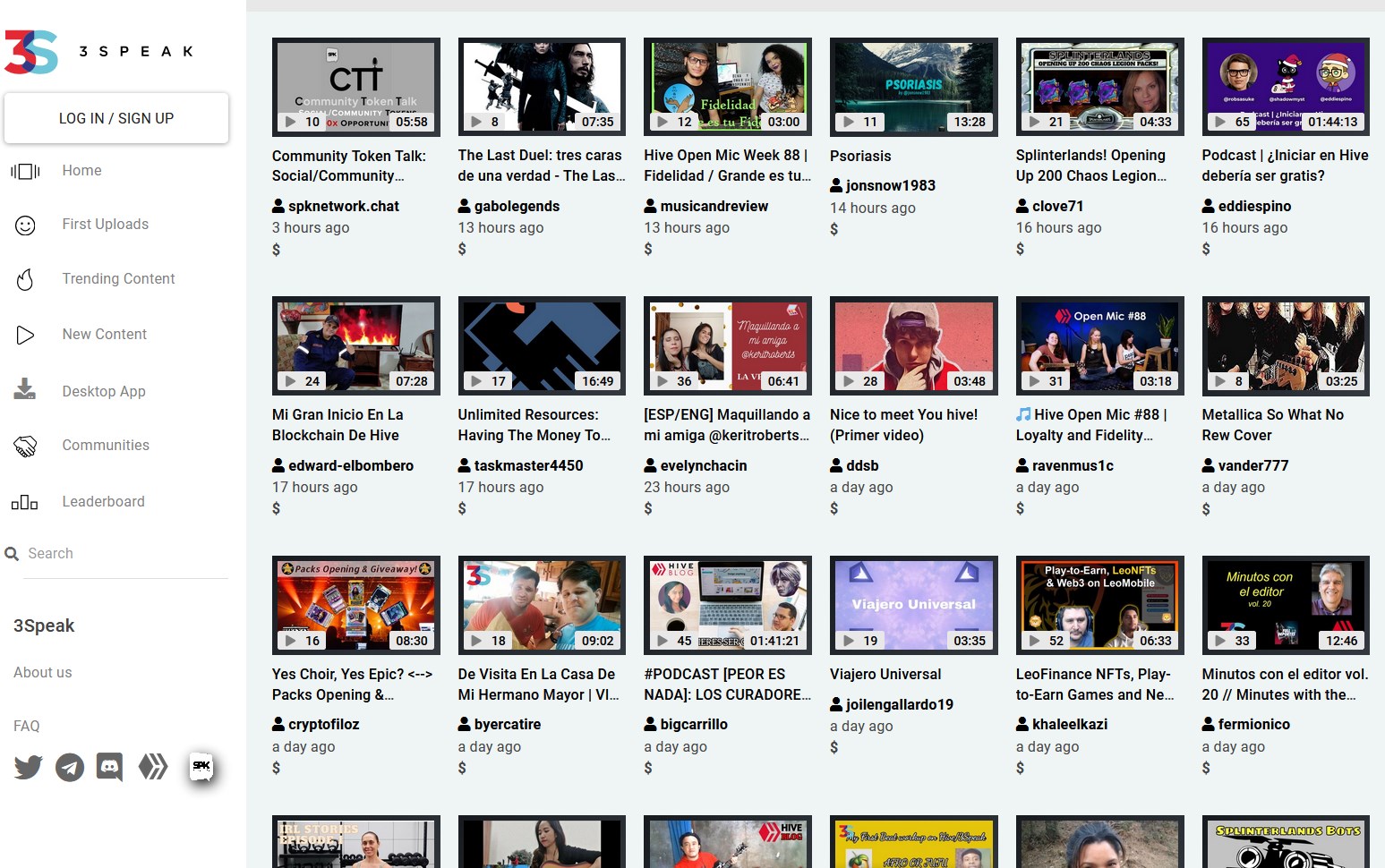
Task: Click the Trending Content flame icon
Action: point(25,280)
